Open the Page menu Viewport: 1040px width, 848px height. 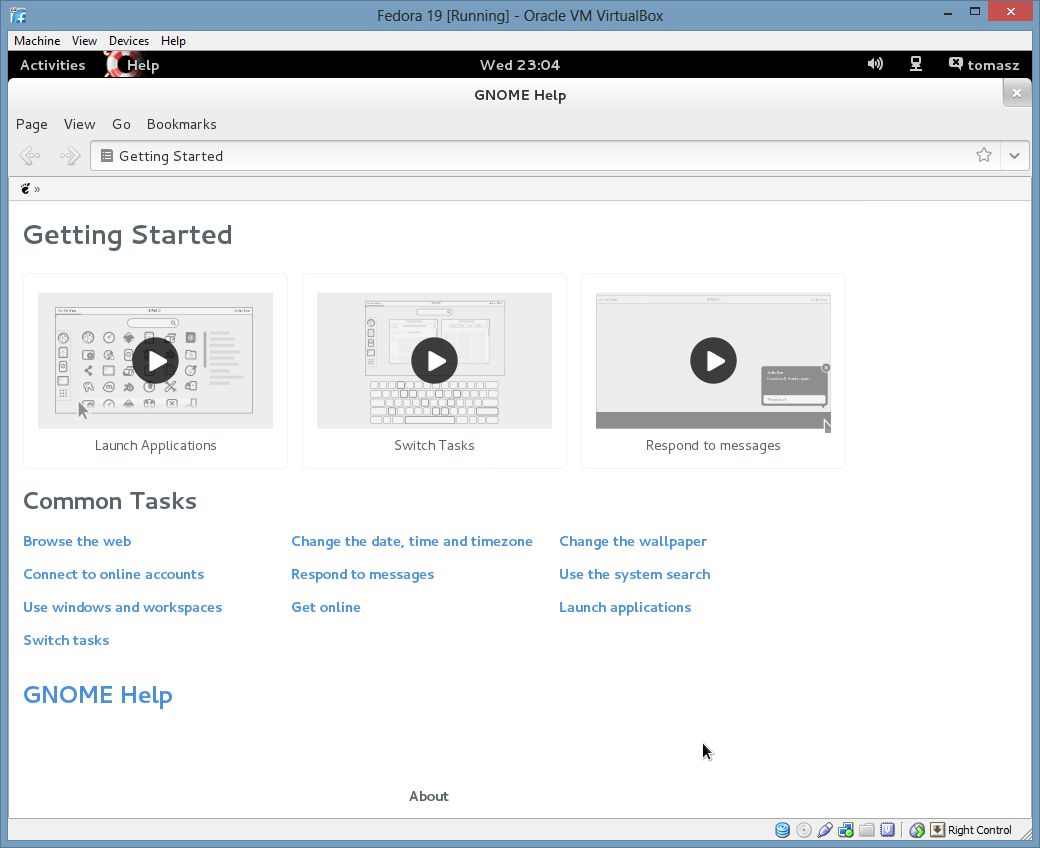[31, 124]
